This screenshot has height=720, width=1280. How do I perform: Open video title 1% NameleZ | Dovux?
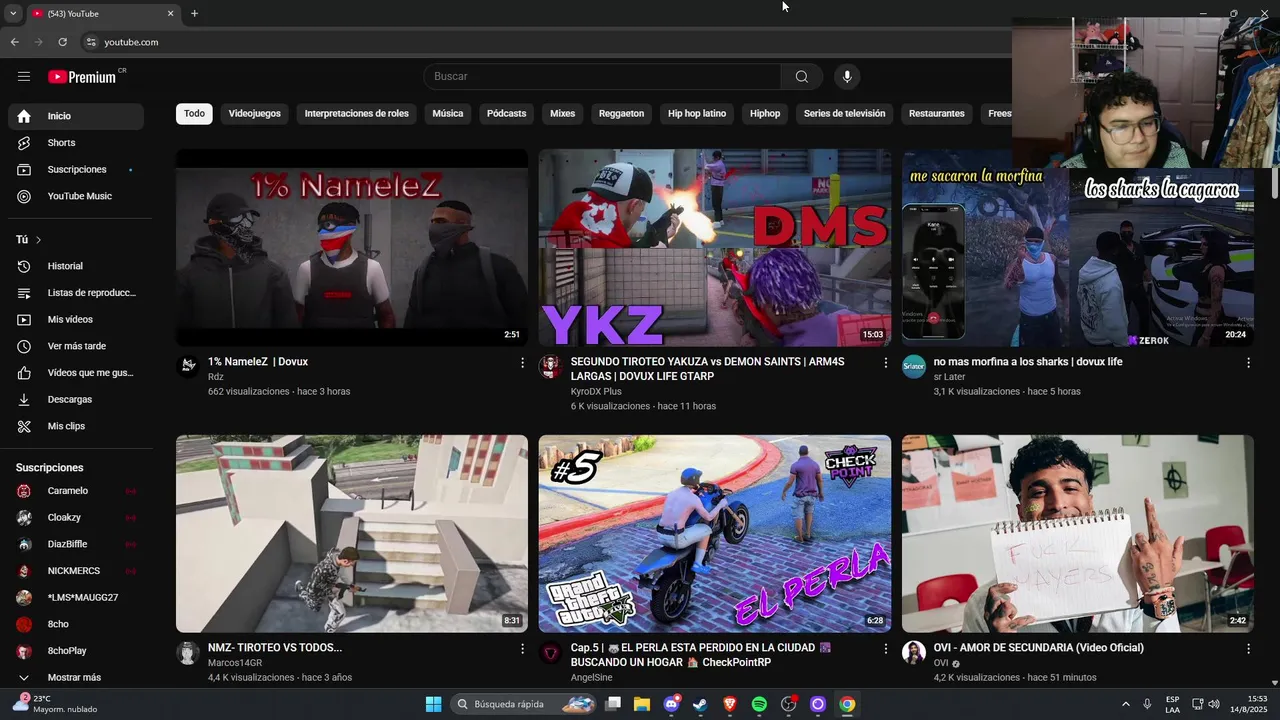[x=258, y=362]
